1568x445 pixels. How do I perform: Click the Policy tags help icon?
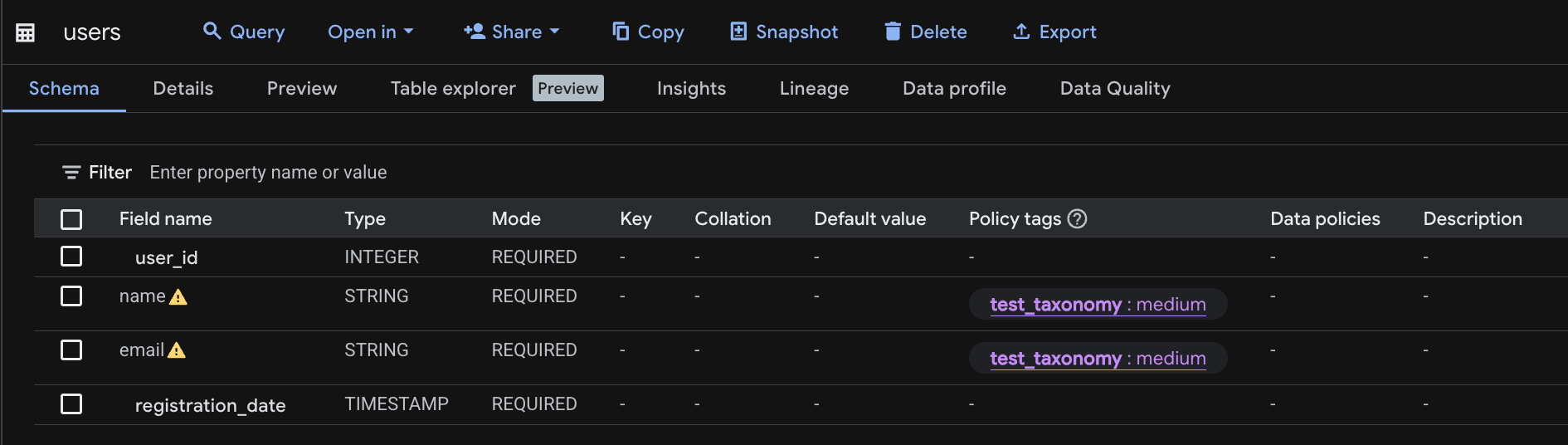[x=1077, y=218]
